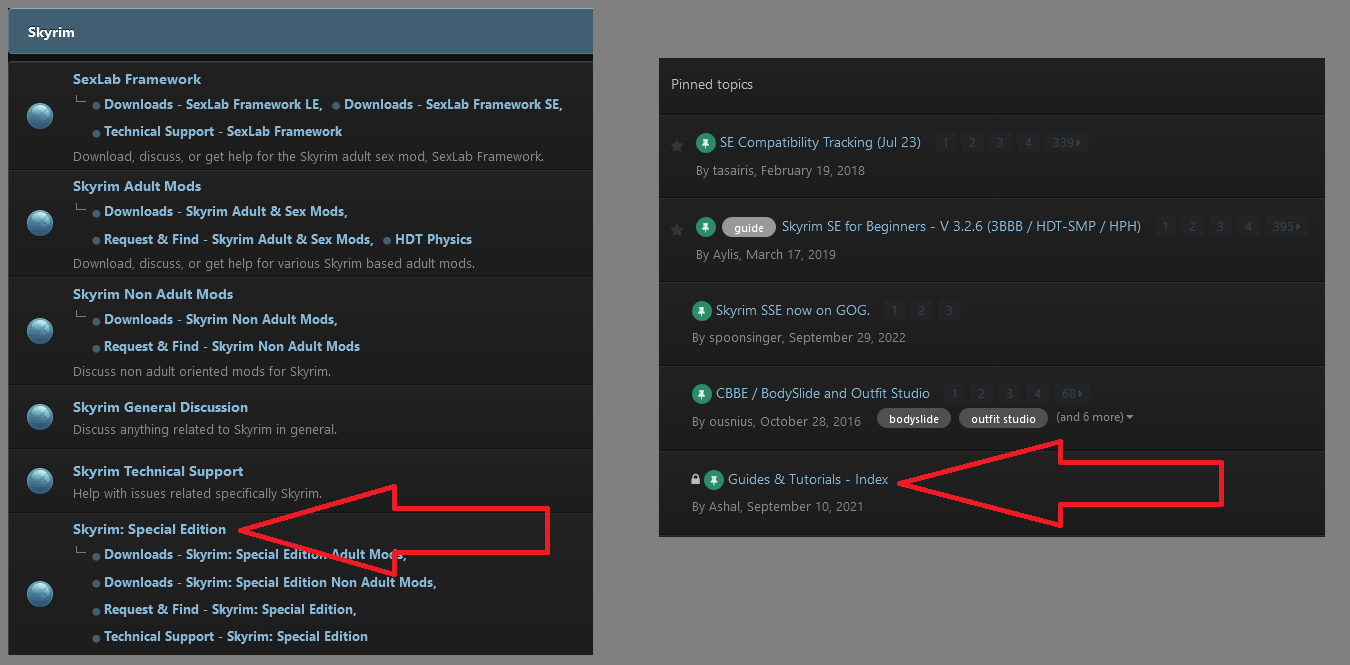Open the Skyrim General Discussion forum
Viewport: 1350px width, 665px height.
(160, 407)
